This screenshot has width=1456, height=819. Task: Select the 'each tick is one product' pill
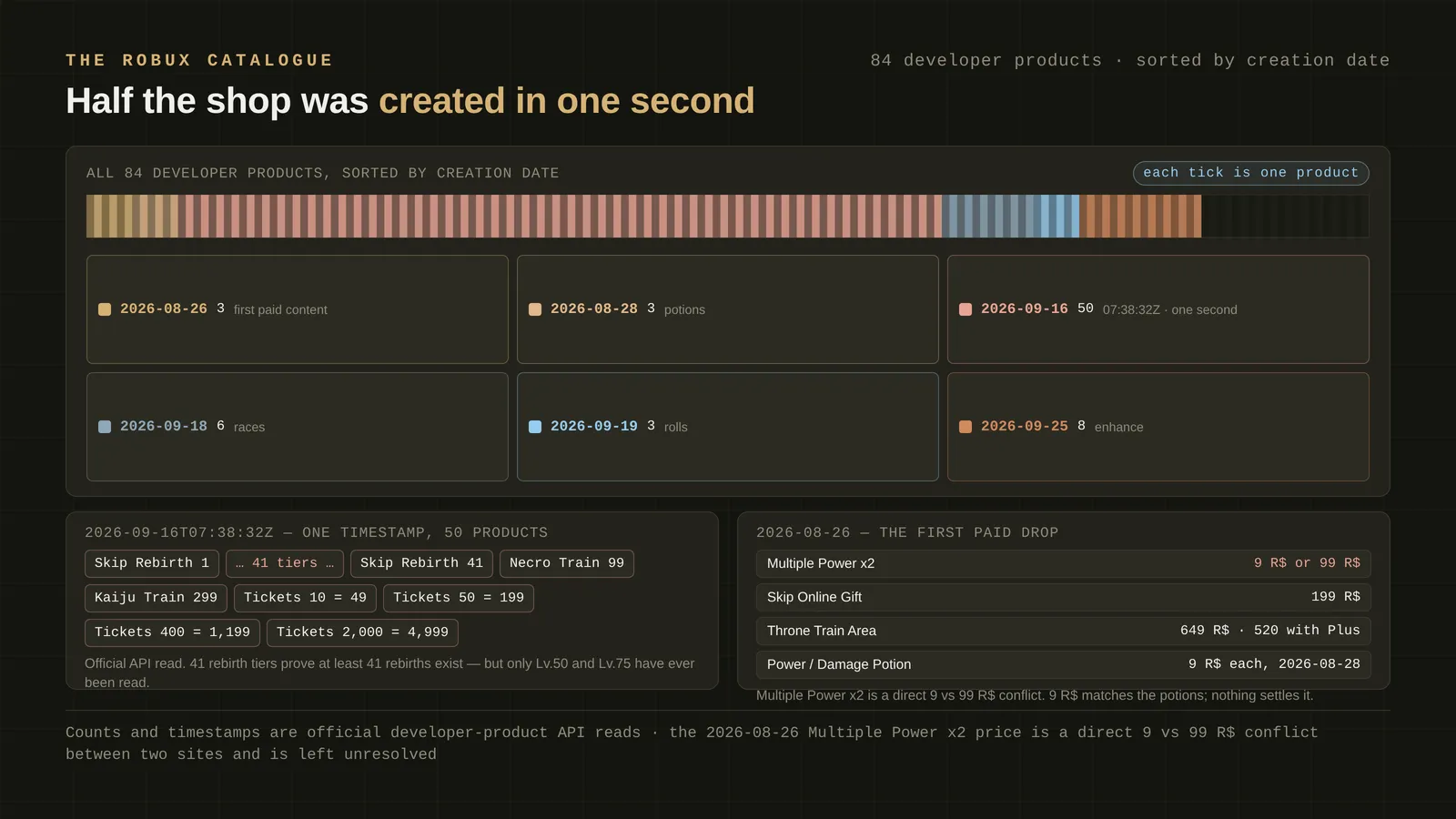pyautogui.click(x=1250, y=173)
